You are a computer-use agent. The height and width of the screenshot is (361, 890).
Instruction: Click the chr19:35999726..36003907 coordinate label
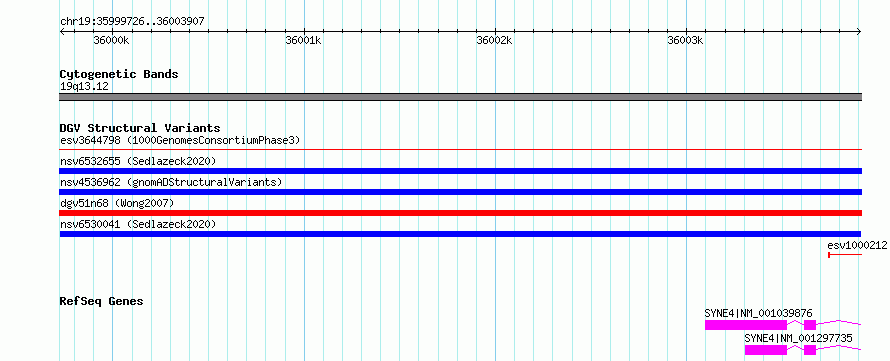click(x=132, y=22)
